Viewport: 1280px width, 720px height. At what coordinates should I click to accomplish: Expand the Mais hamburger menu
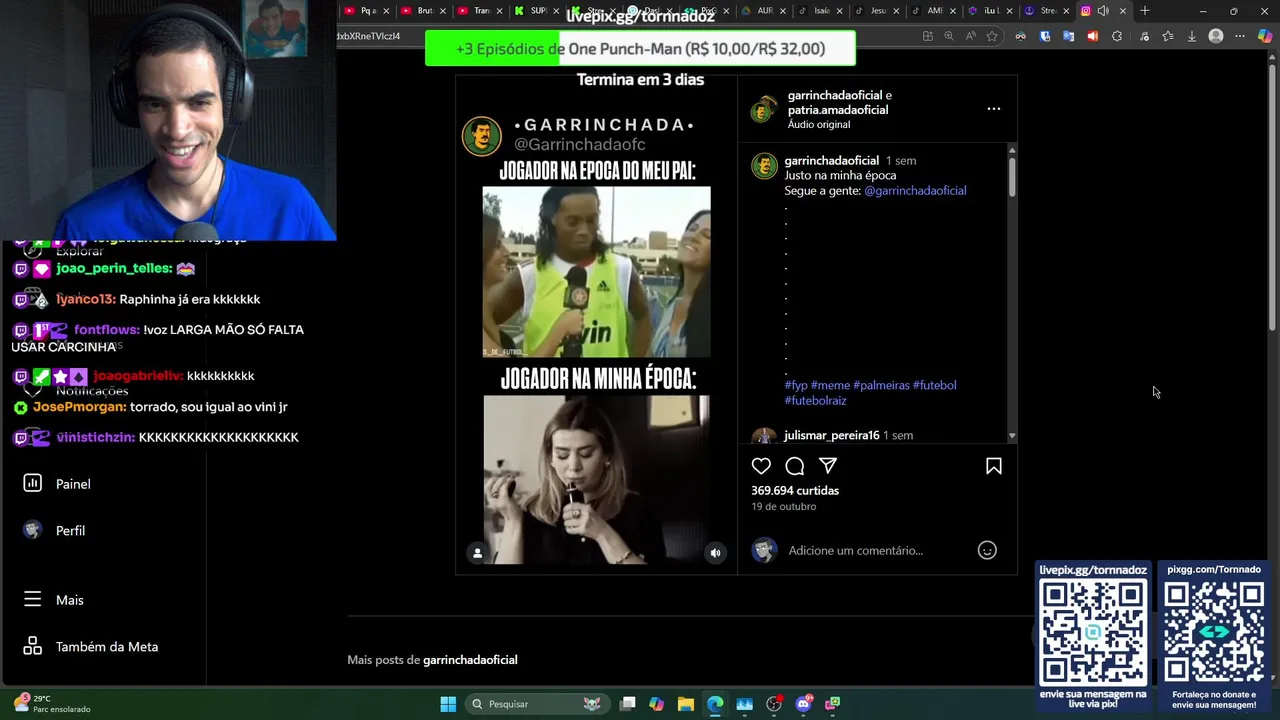(x=54, y=600)
